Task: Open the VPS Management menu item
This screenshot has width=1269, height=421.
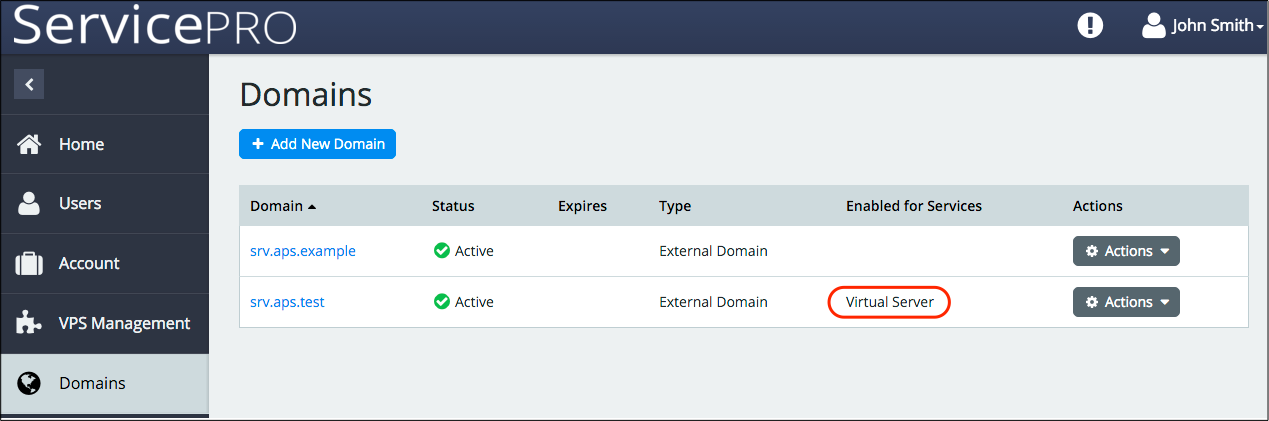Action: pyautogui.click(x=124, y=323)
